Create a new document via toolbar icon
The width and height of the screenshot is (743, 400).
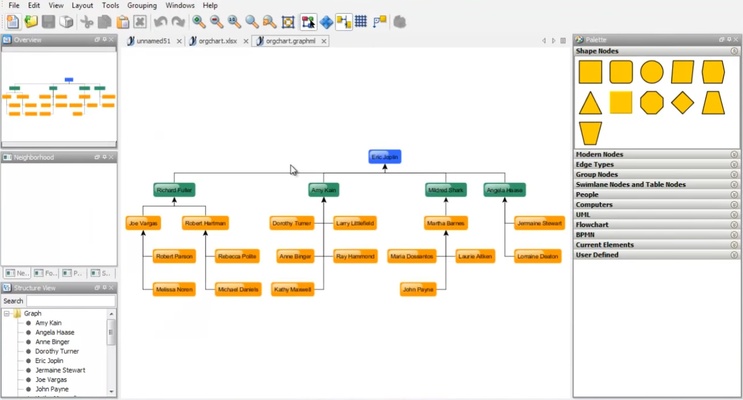tap(13, 22)
